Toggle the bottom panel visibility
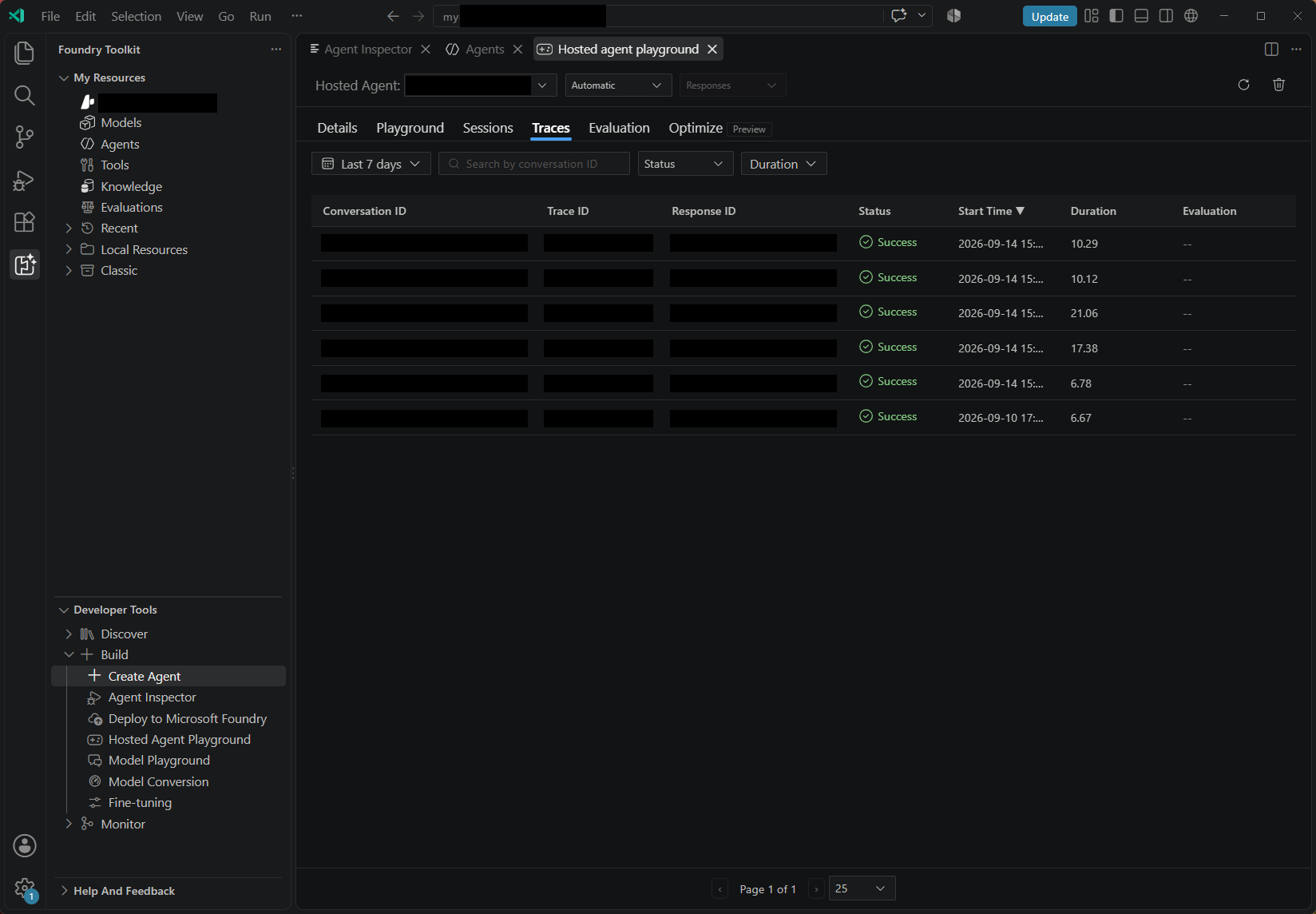The width and height of the screenshot is (1316, 914). point(1141,16)
